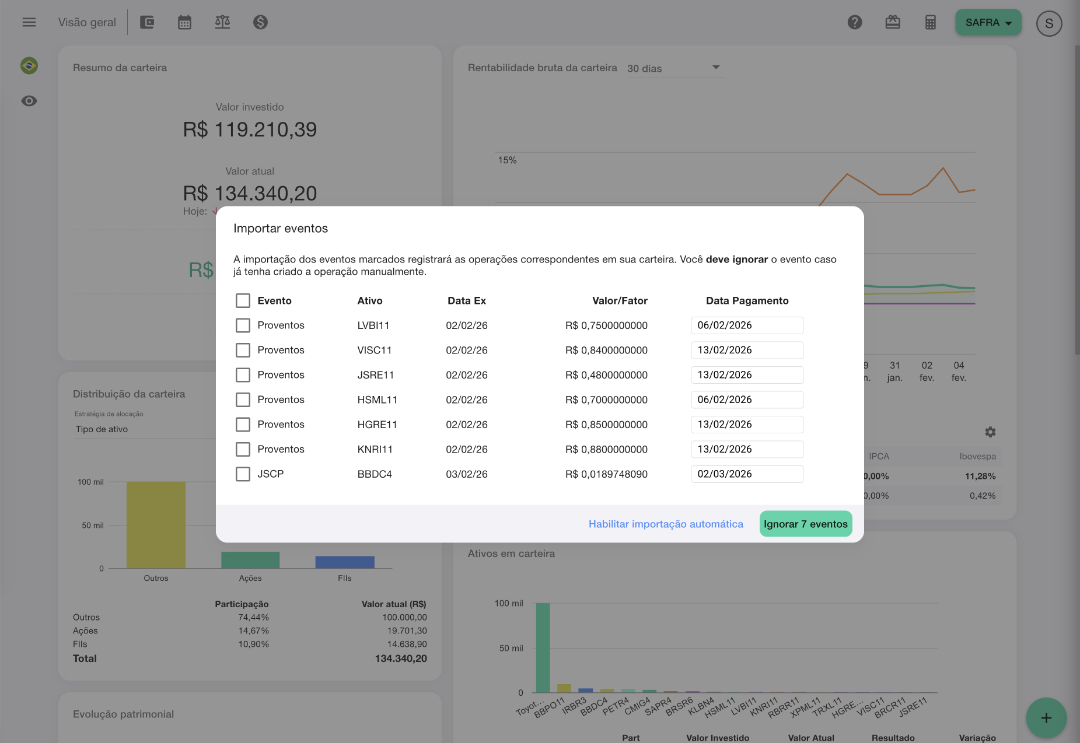Open the wallet icon in top toolbar
This screenshot has height=743, width=1080.
(147, 22)
